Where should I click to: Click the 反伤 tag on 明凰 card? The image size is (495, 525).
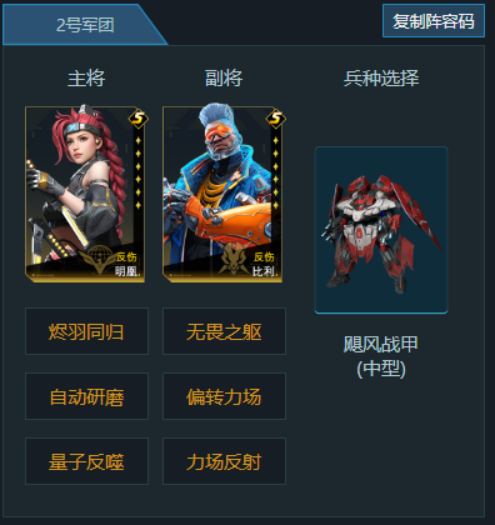(127, 257)
